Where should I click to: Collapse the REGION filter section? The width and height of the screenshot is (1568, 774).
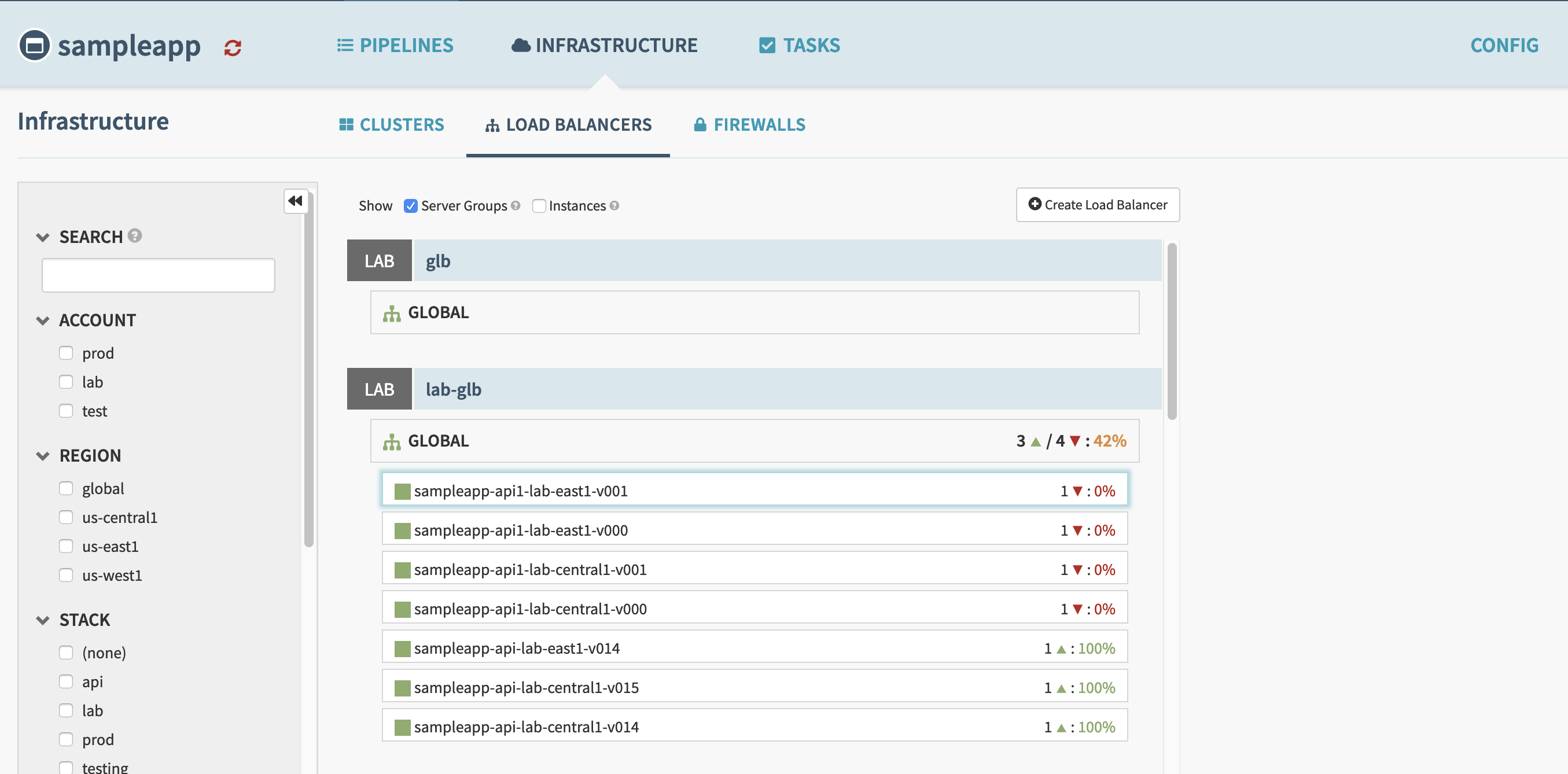(43, 455)
